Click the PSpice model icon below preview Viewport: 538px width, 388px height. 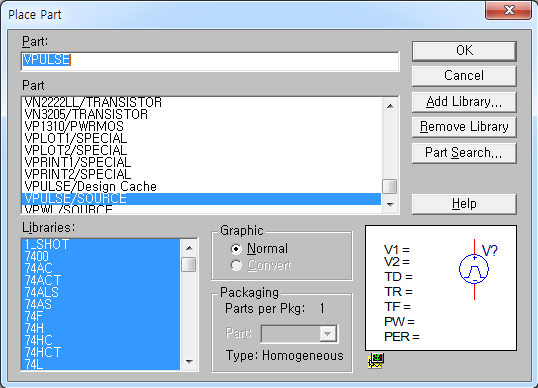pyautogui.click(x=376, y=361)
